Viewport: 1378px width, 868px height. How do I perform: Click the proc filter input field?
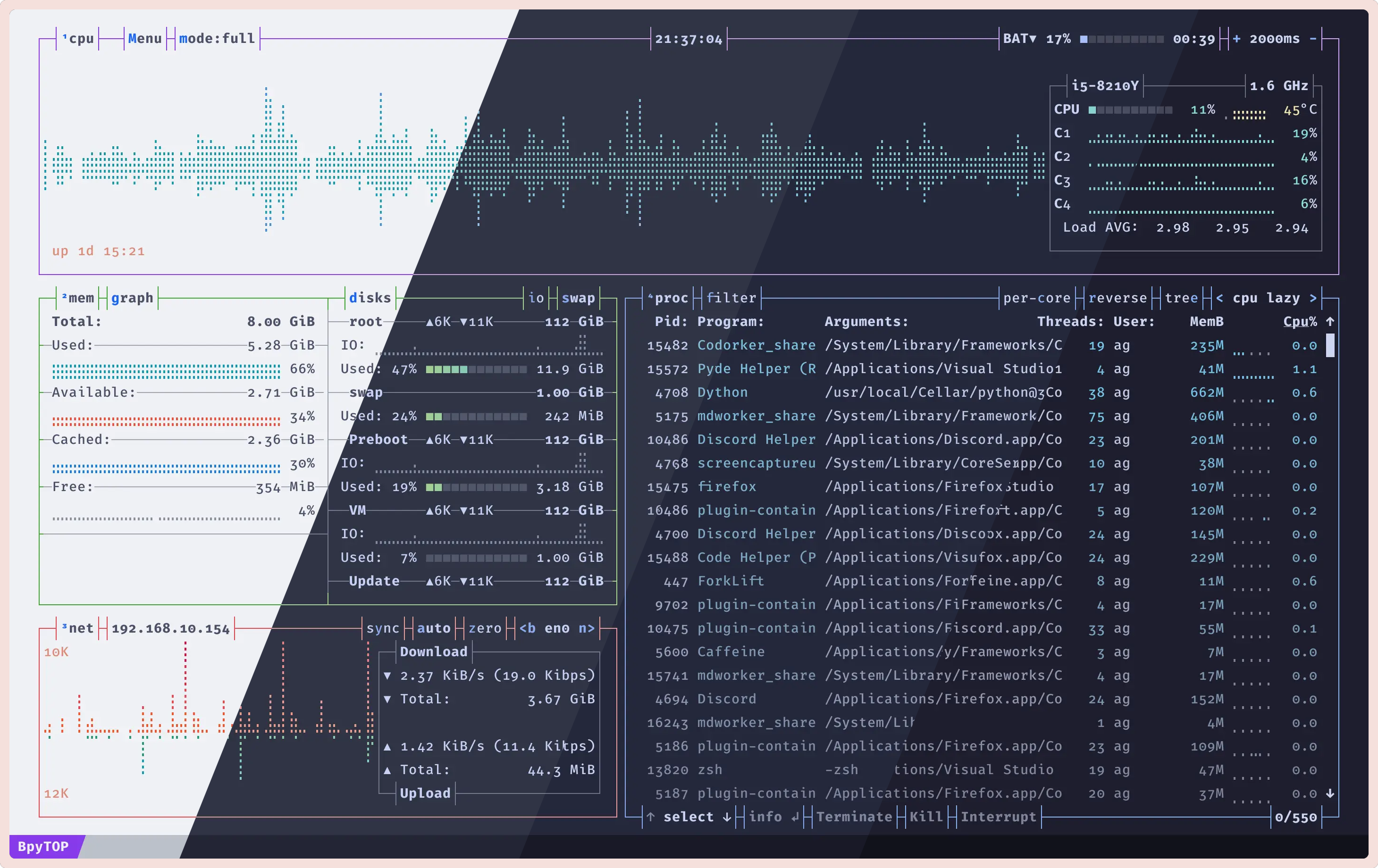[x=731, y=298]
